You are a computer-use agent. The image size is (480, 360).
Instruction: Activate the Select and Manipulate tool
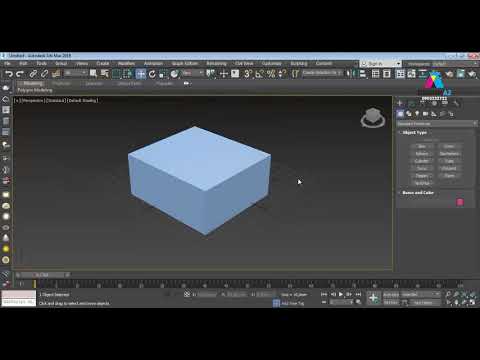[x=223, y=74]
